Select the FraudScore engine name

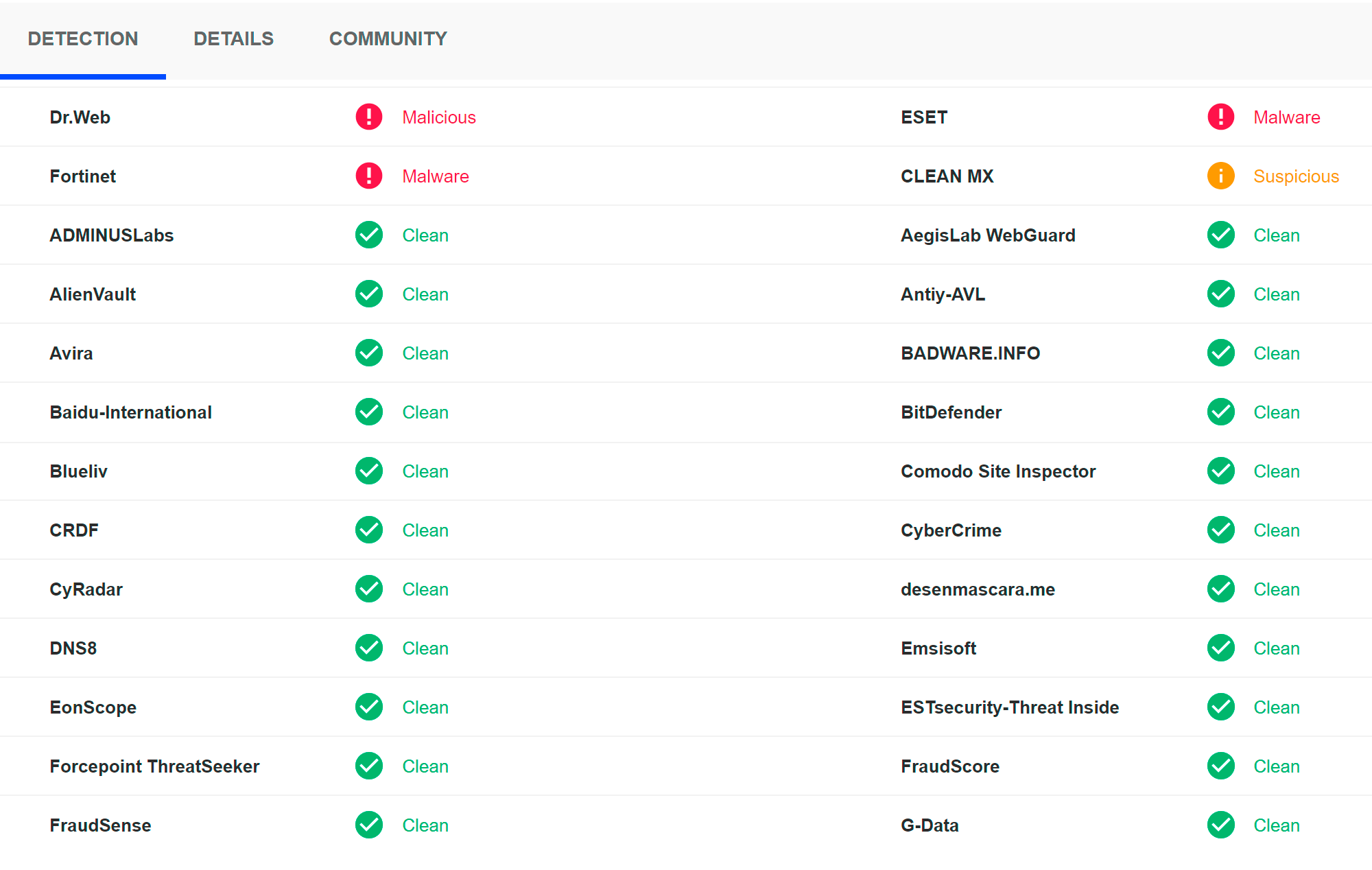[950, 766]
